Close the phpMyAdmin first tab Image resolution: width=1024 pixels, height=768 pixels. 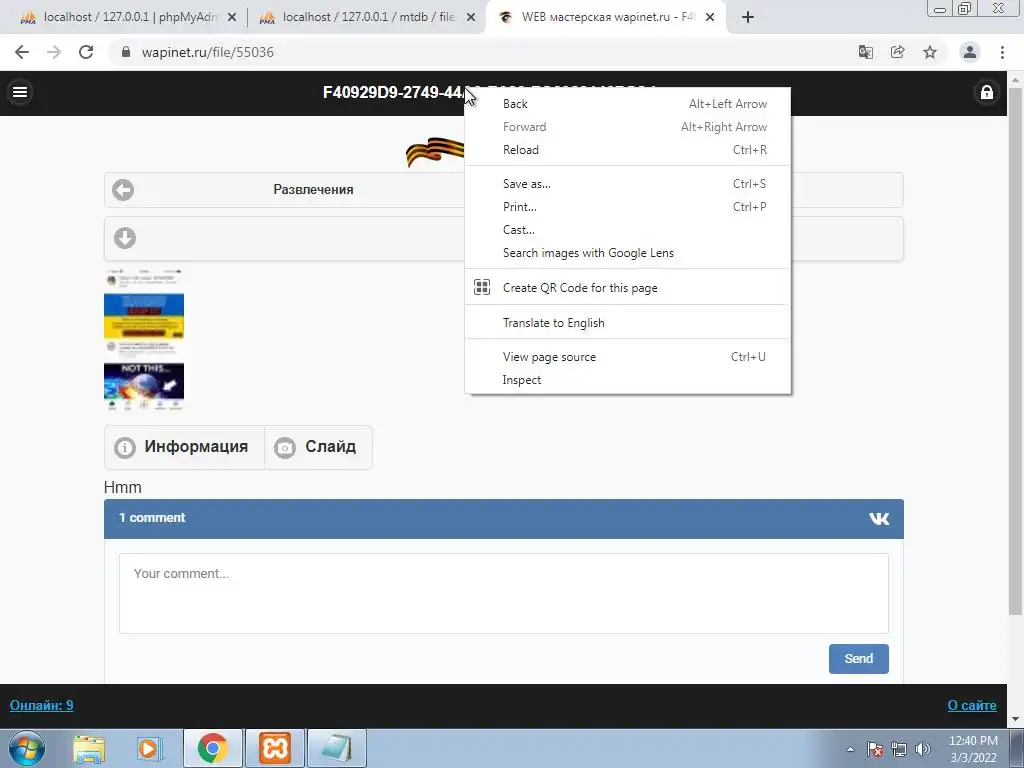pos(232,17)
